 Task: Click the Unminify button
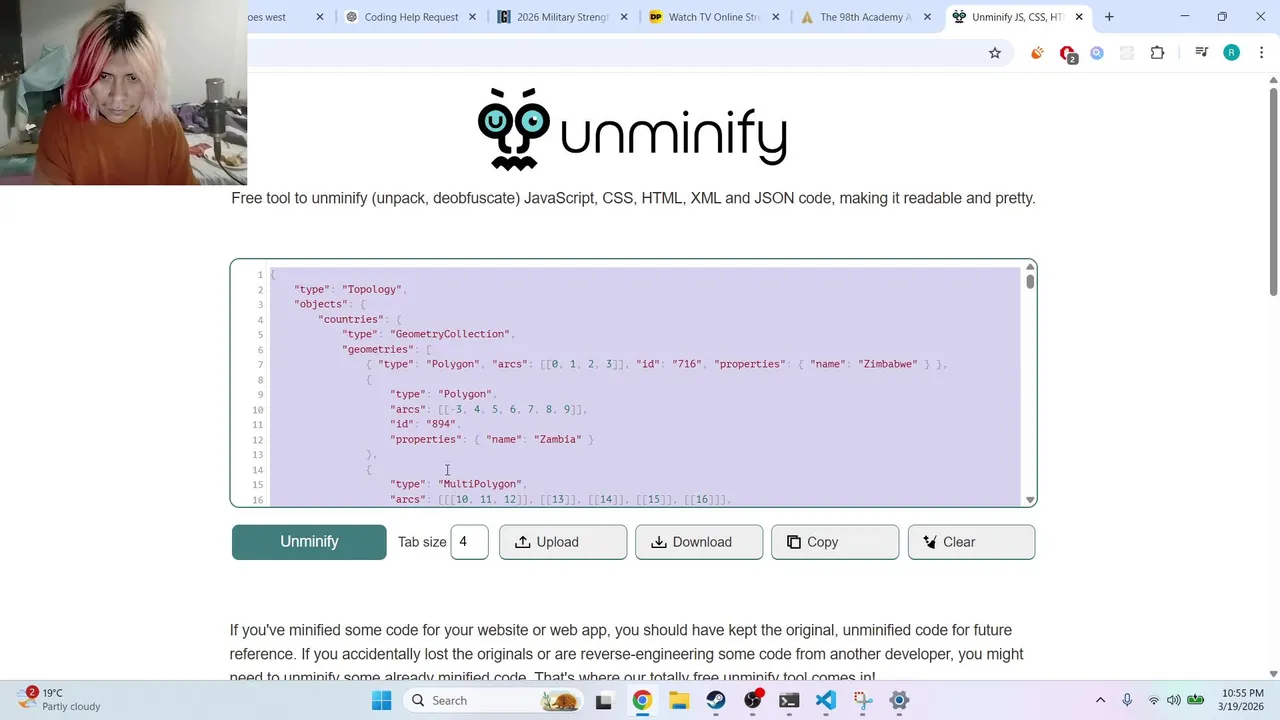point(309,542)
